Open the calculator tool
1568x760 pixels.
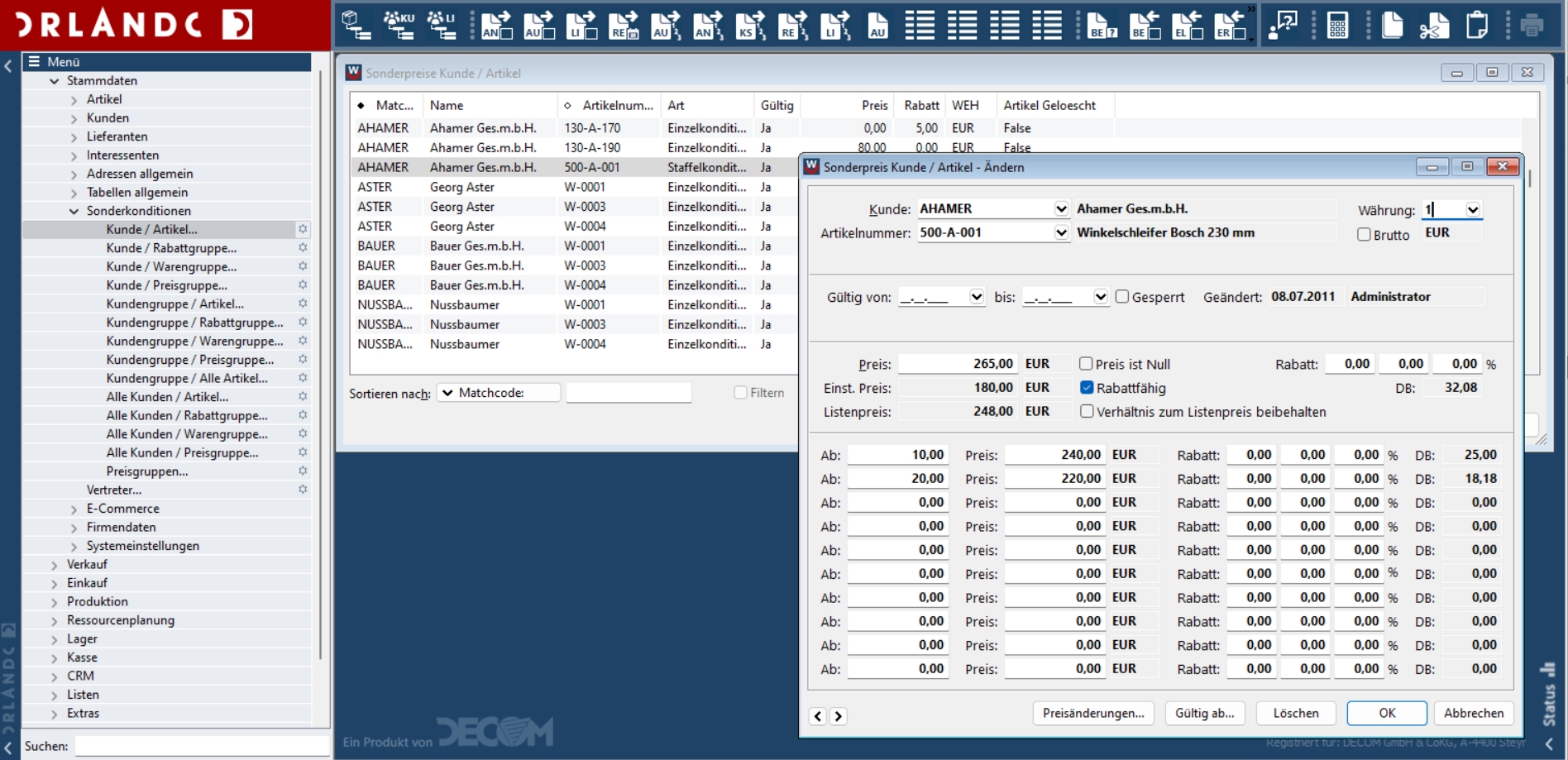click(1337, 25)
